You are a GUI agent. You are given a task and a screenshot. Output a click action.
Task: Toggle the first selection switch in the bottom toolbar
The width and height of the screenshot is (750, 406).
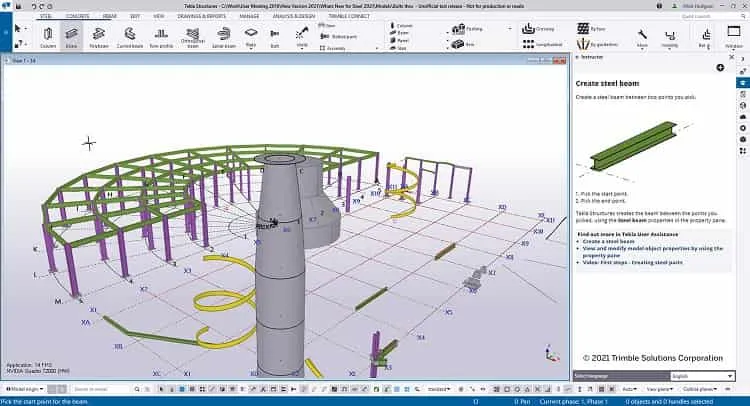pos(162,389)
